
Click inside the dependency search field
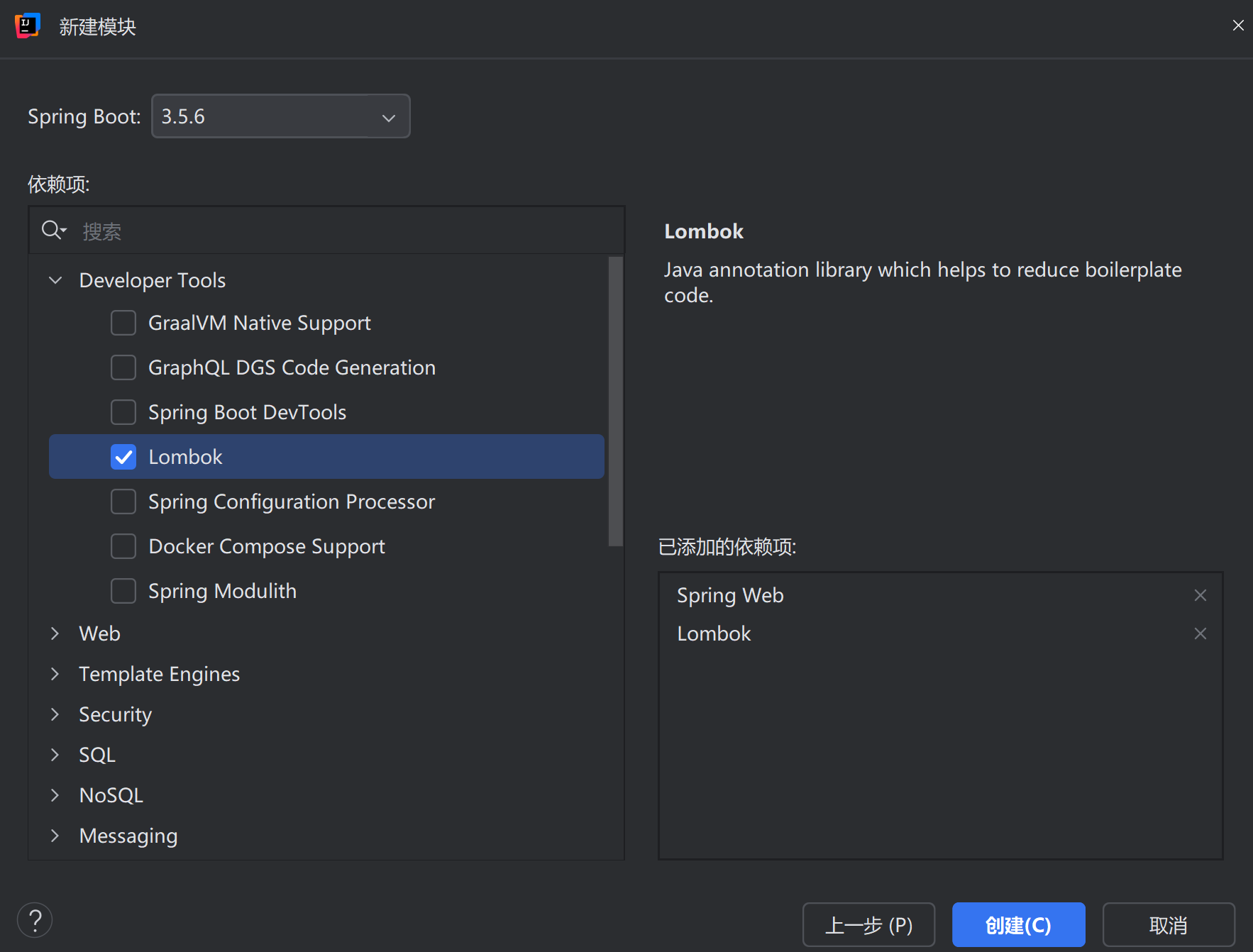[284, 230]
